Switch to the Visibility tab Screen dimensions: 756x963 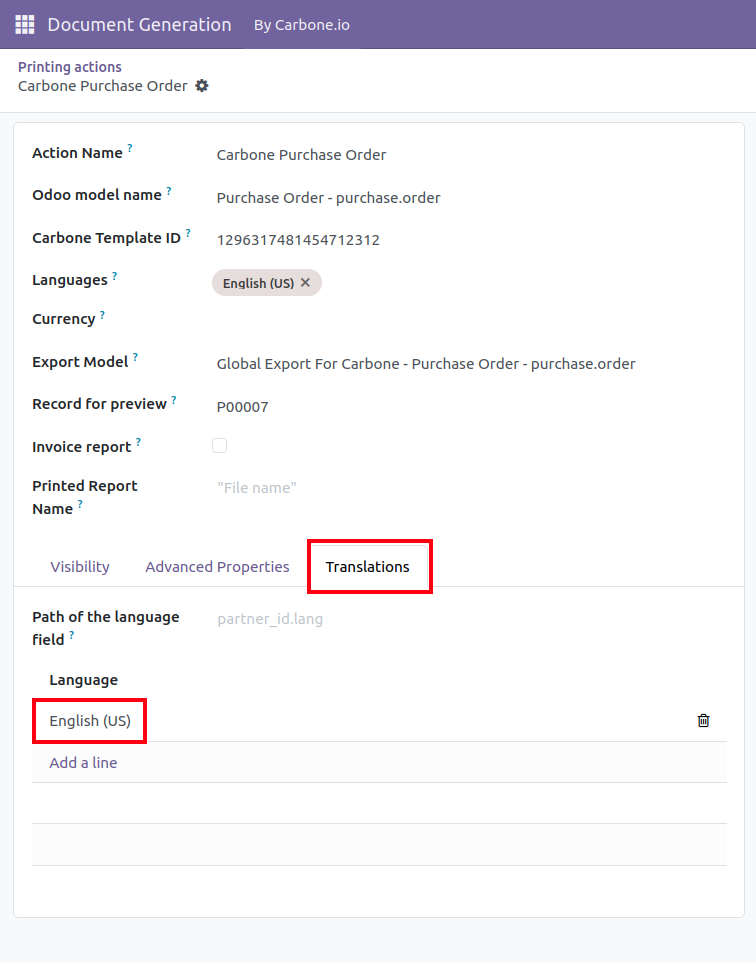point(80,566)
